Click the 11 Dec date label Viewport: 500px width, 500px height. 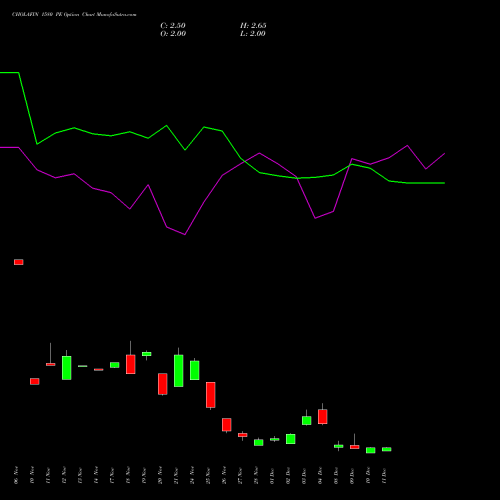(x=384, y=475)
